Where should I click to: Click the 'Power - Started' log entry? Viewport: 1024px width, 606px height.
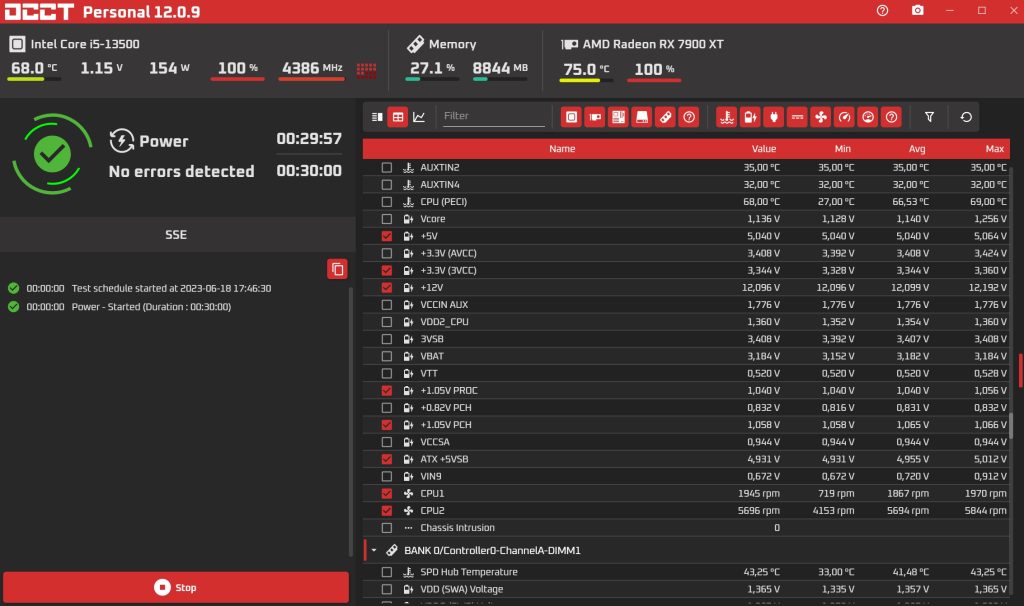151,306
